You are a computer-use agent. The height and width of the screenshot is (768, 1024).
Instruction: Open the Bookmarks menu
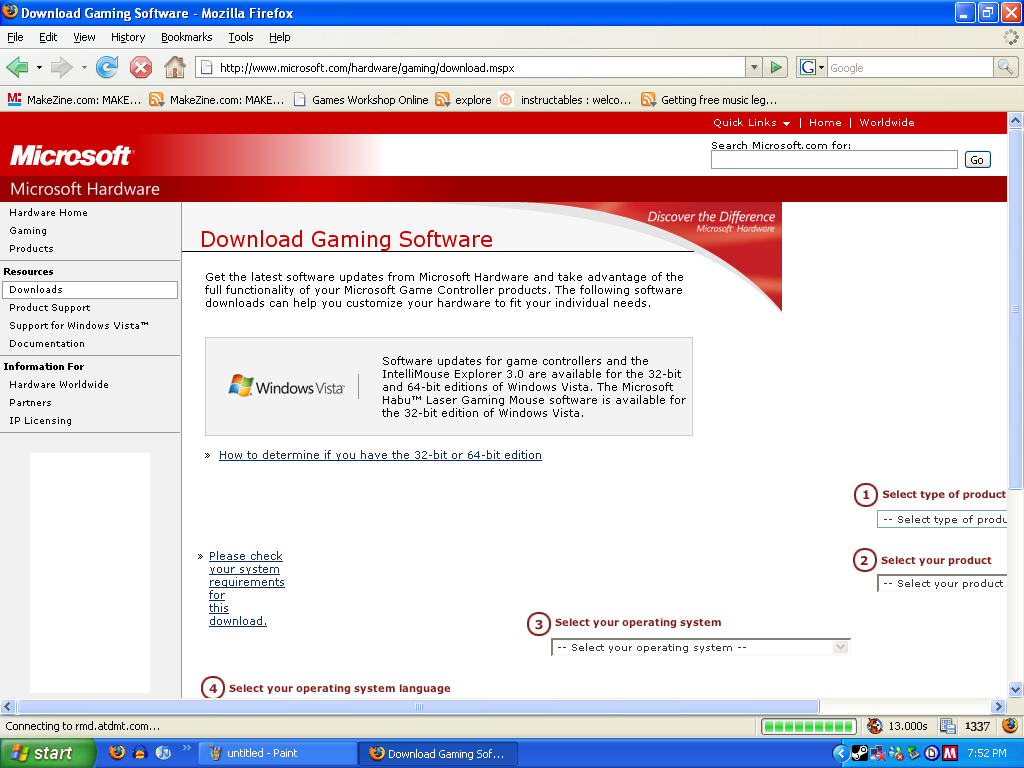point(186,37)
